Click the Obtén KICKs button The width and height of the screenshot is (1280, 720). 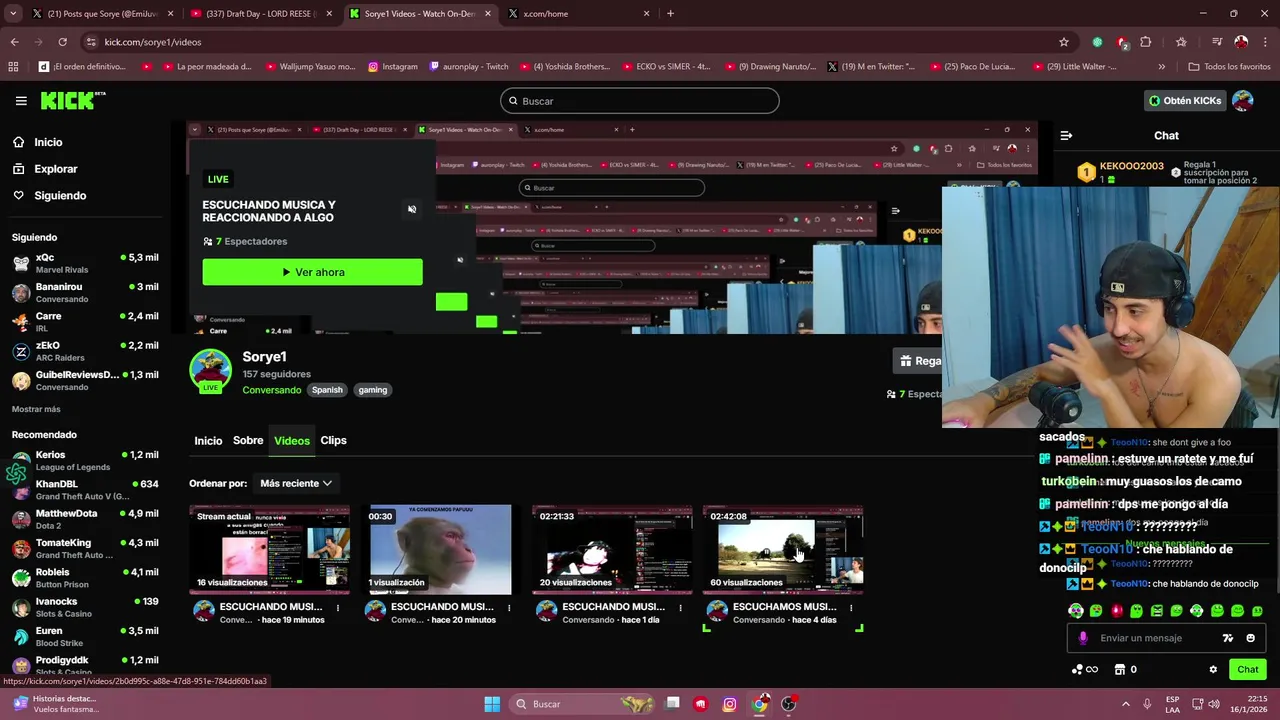point(1185,101)
